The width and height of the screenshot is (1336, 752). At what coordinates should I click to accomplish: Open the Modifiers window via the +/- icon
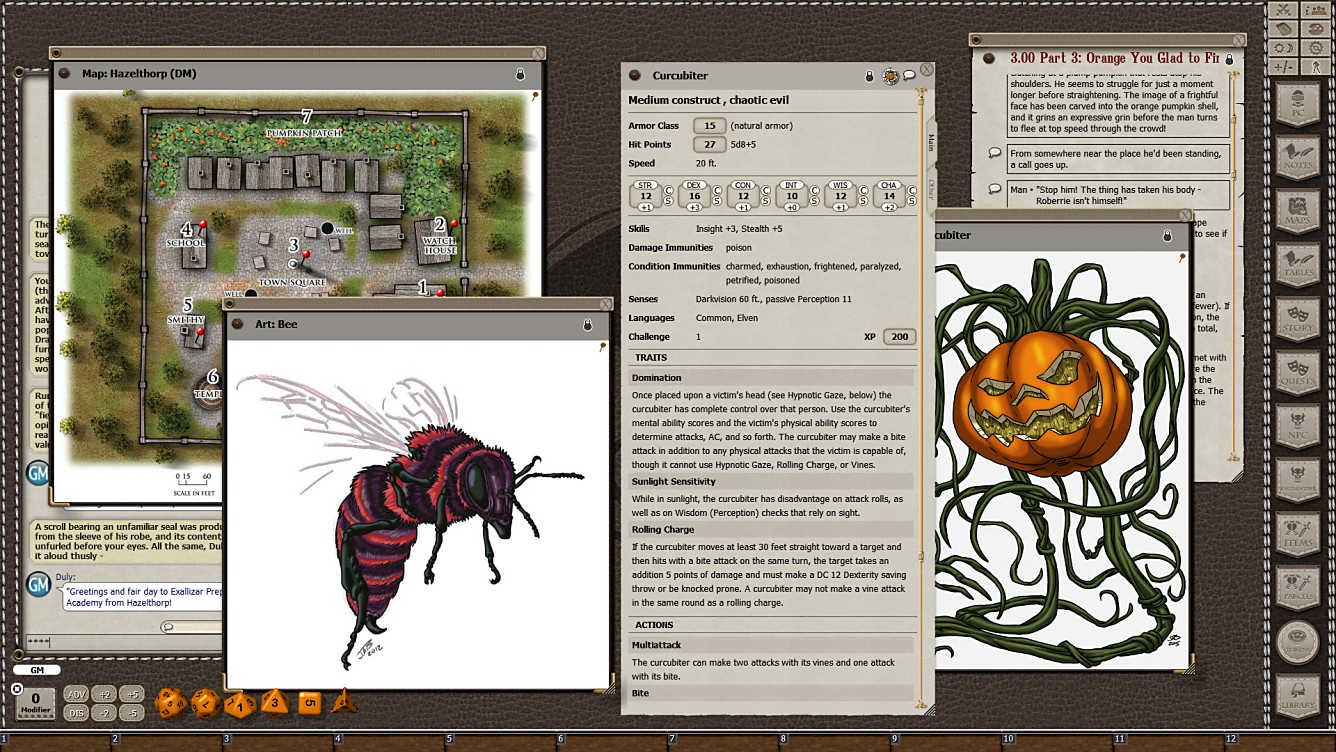tap(1285, 68)
